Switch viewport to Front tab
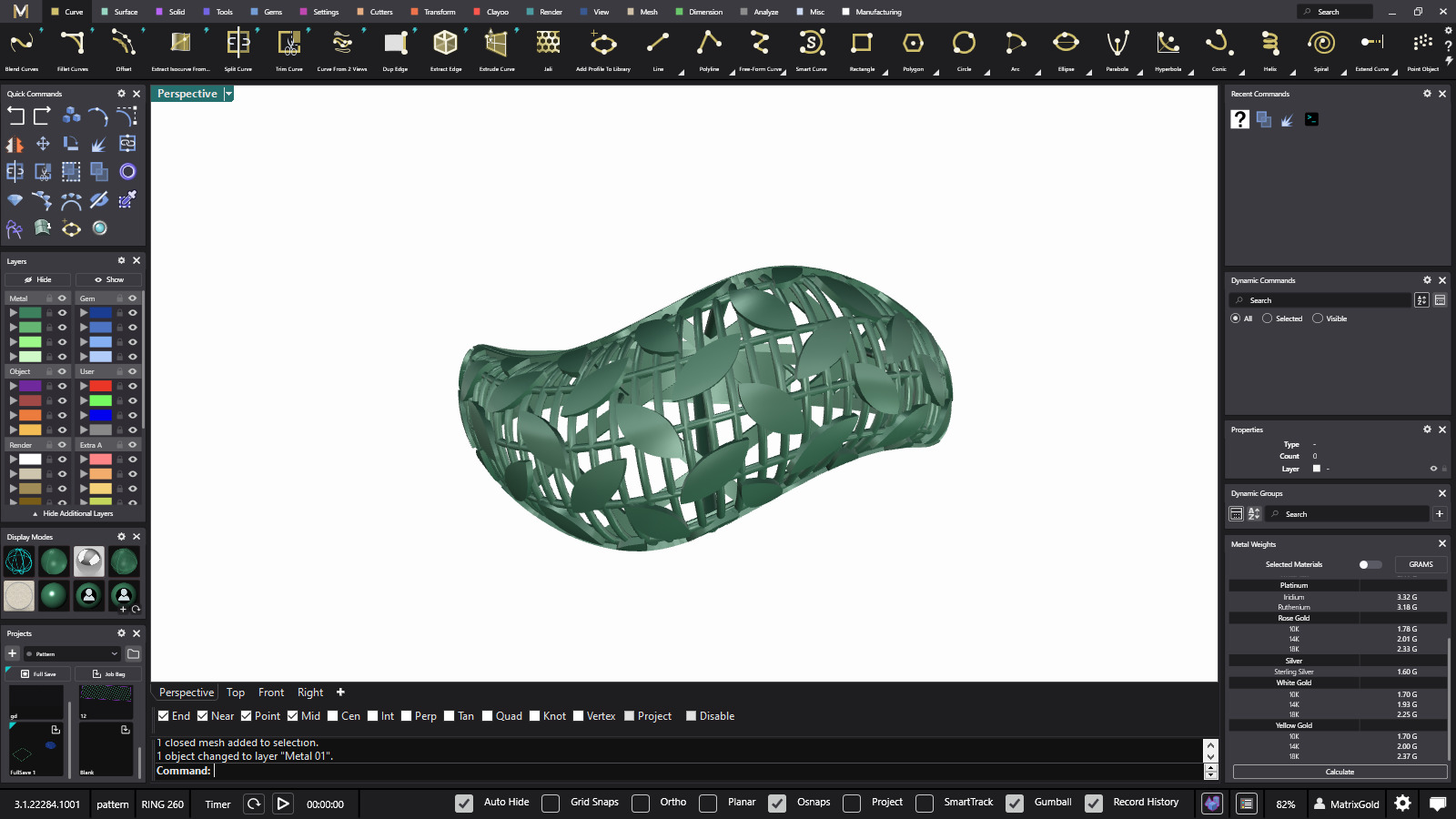This screenshot has width=1456, height=819. 271,693
